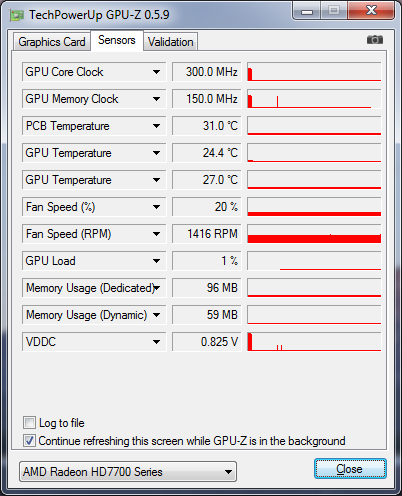Expand the PCB Temperature dropdown arrow
The height and width of the screenshot is (496, 402).
tap(156, 126)
